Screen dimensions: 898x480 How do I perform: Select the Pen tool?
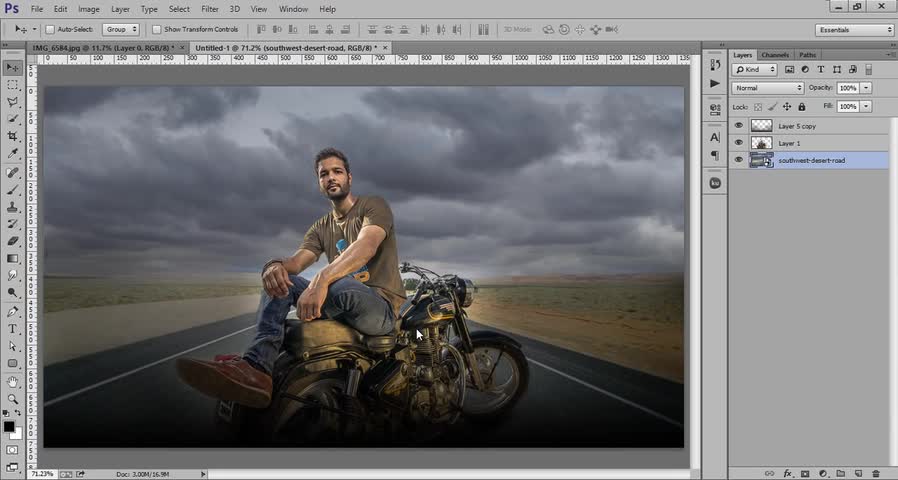tap(12, 312)
